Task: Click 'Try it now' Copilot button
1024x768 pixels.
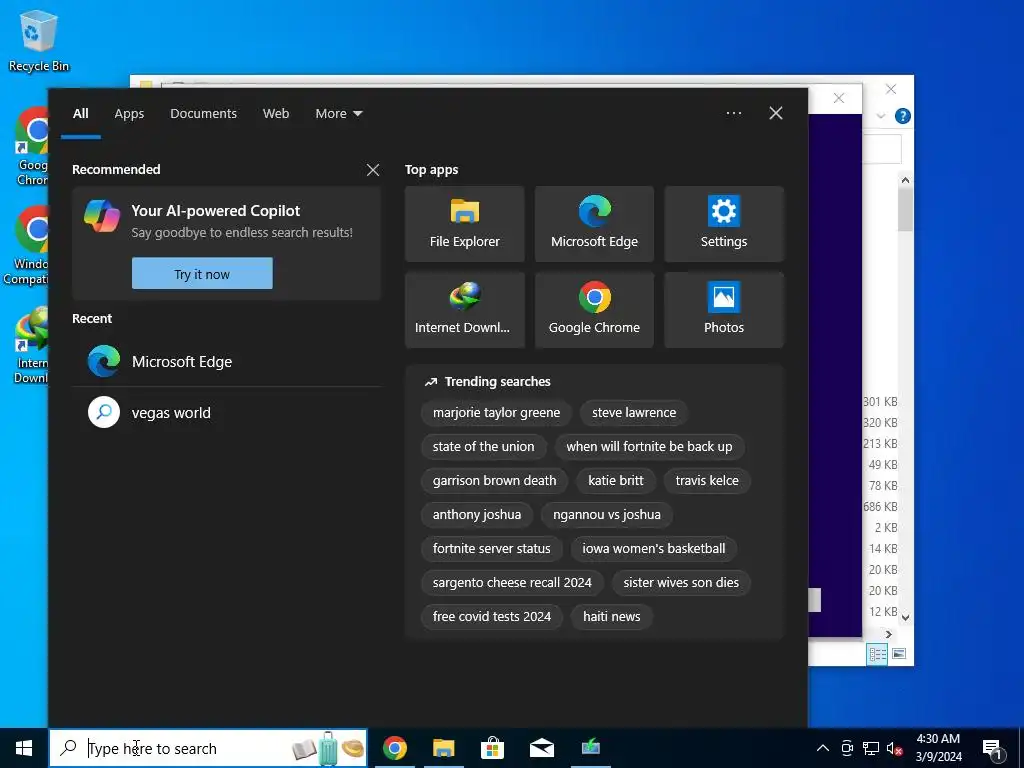Action: tap(202, 274)
